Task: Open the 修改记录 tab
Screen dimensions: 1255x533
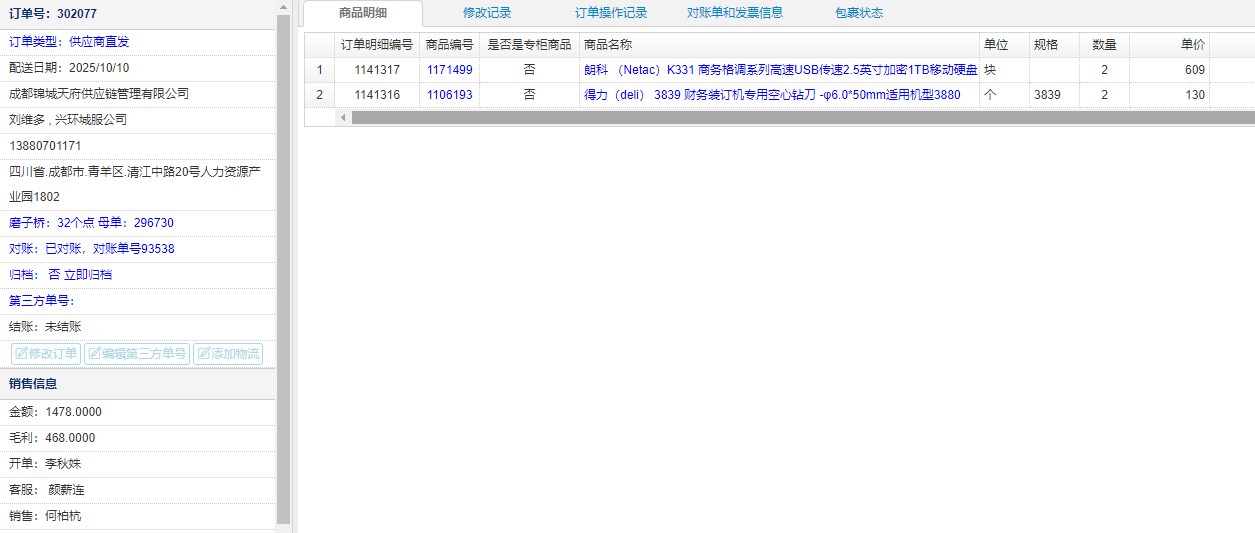Action: (x=487, y=13)
